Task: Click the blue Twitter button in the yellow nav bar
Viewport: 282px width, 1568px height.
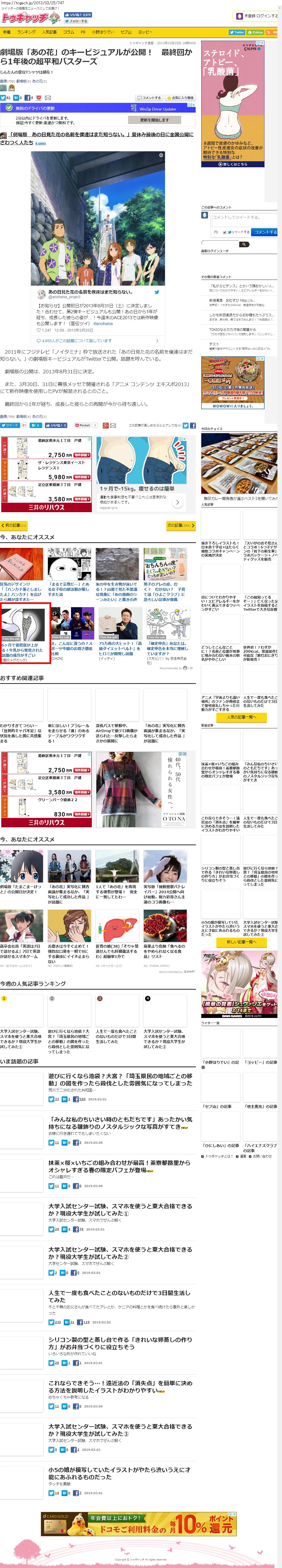Action: [237, 32]
